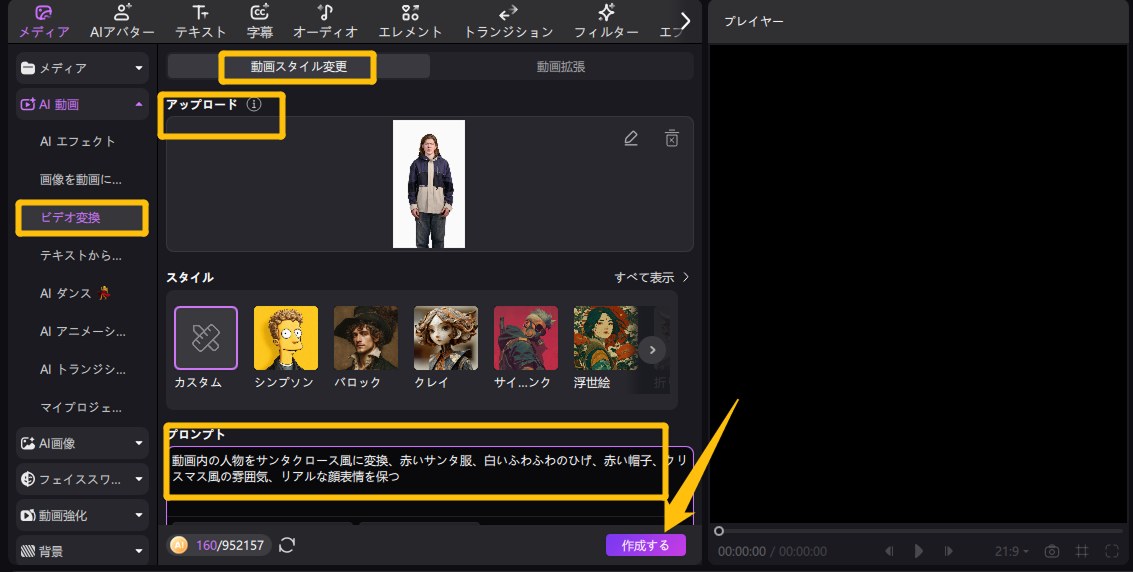Select ビデオ変換 in sidebar

(x=70, y=217)
